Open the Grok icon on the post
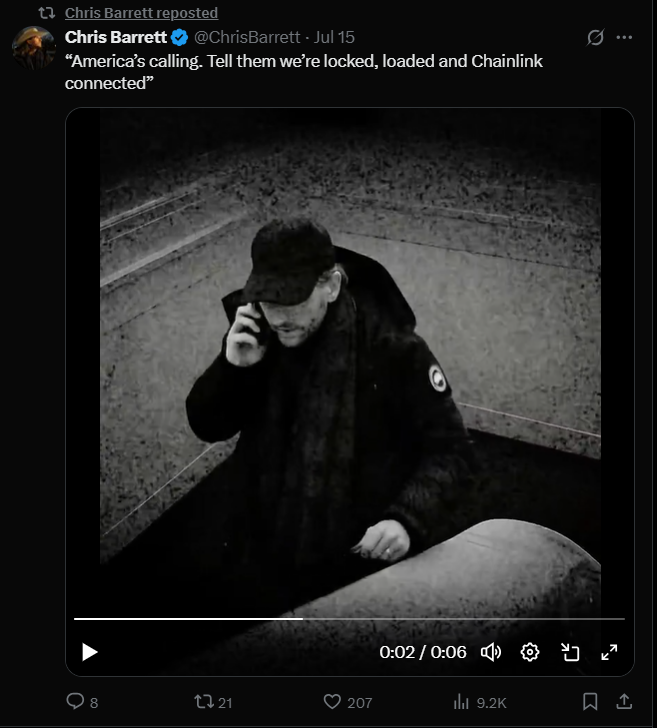Screen dimensions: 657x728 (595, 37)
